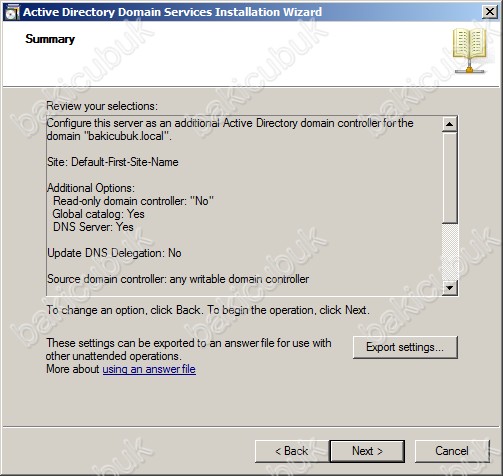Click Next to begin the operation

pyautogui.click(x=367, y=451)
